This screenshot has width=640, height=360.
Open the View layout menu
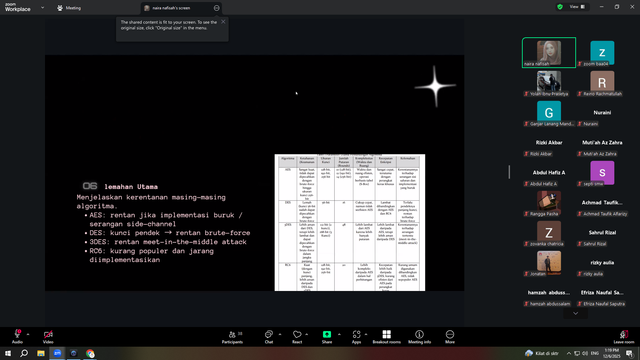[577, 7]
